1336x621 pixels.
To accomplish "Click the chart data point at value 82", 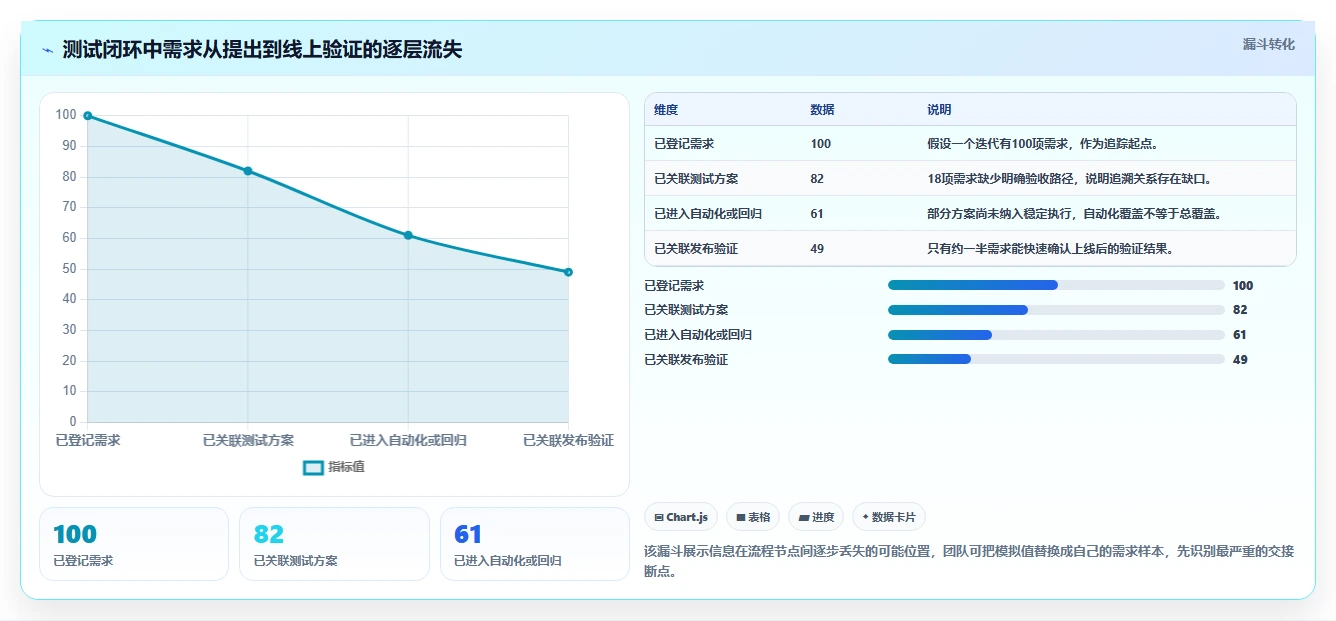I will (248, 171).
